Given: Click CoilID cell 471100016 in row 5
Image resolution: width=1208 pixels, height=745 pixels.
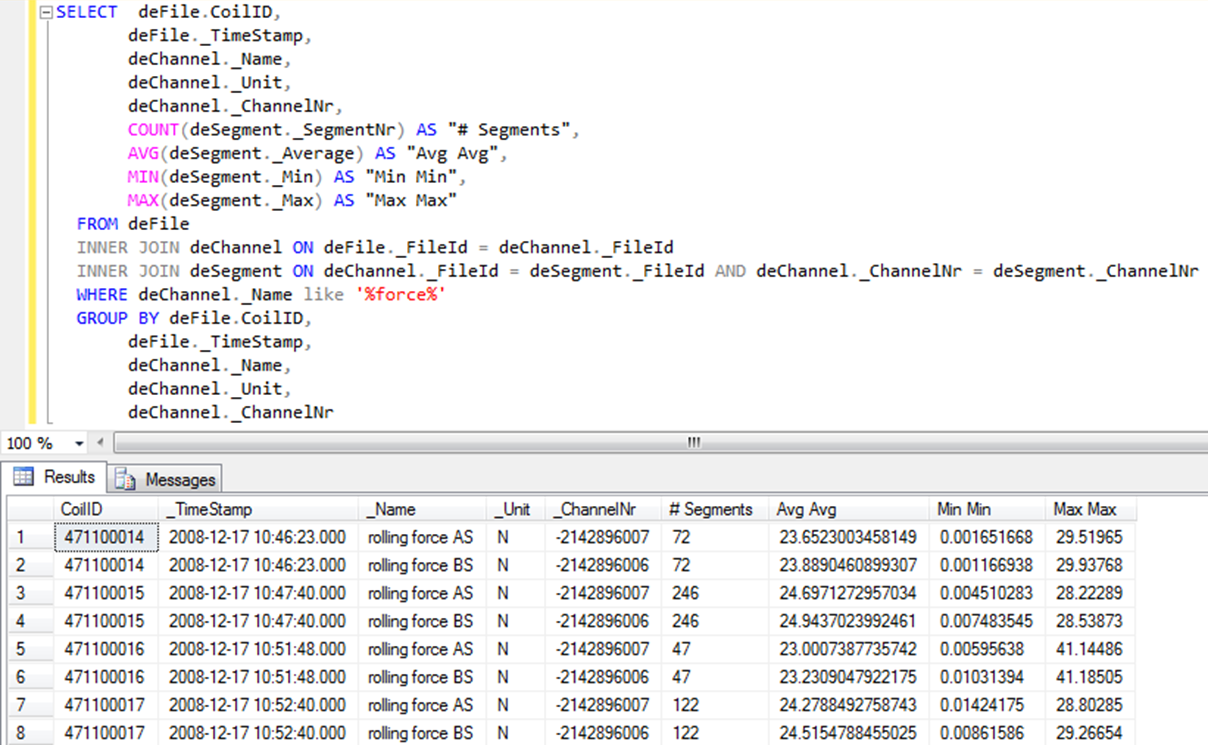Looking at the screenshot, I should (x=105, y=649).
